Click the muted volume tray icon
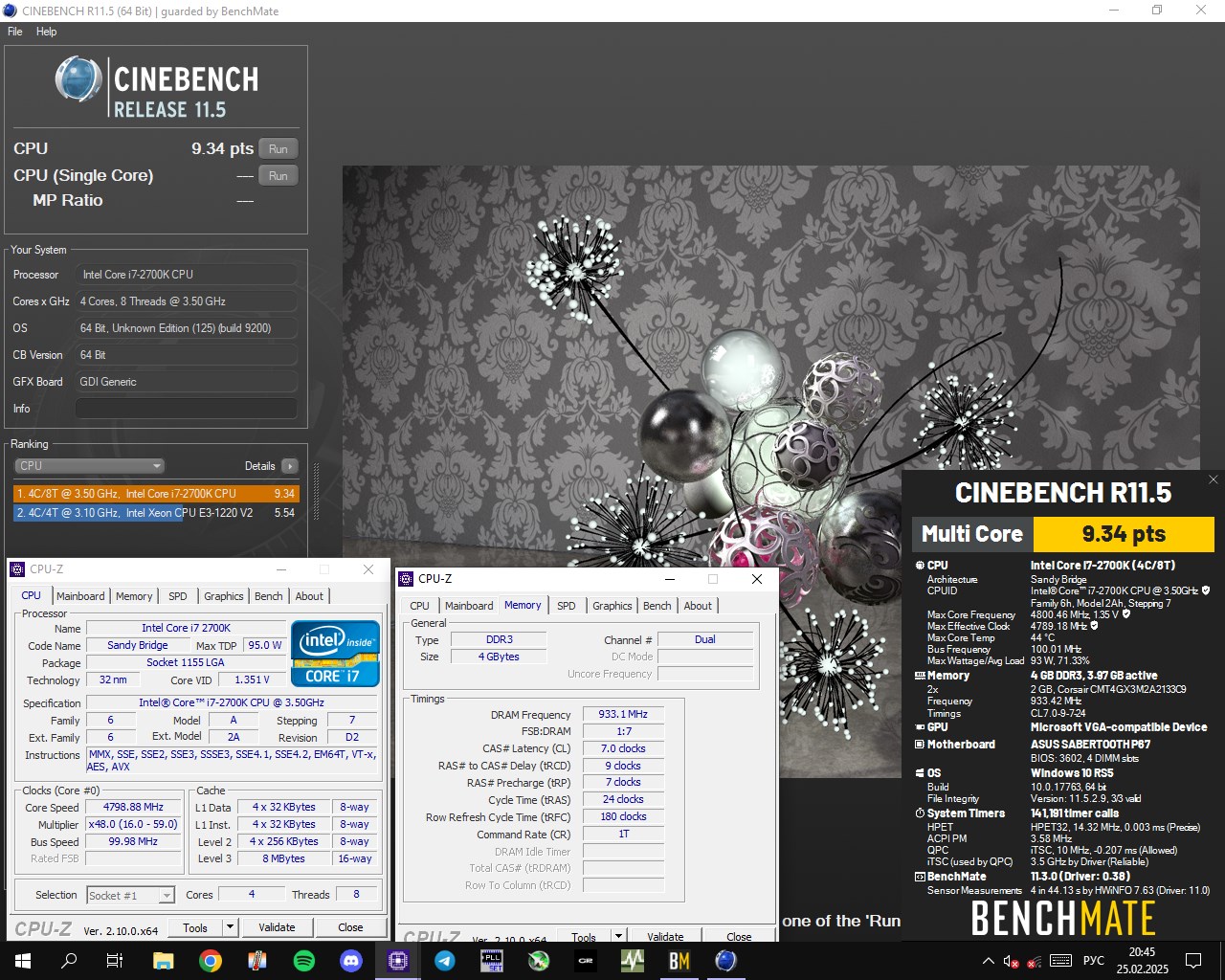This screenshot has width=1225, height=980. [1011, 961]
